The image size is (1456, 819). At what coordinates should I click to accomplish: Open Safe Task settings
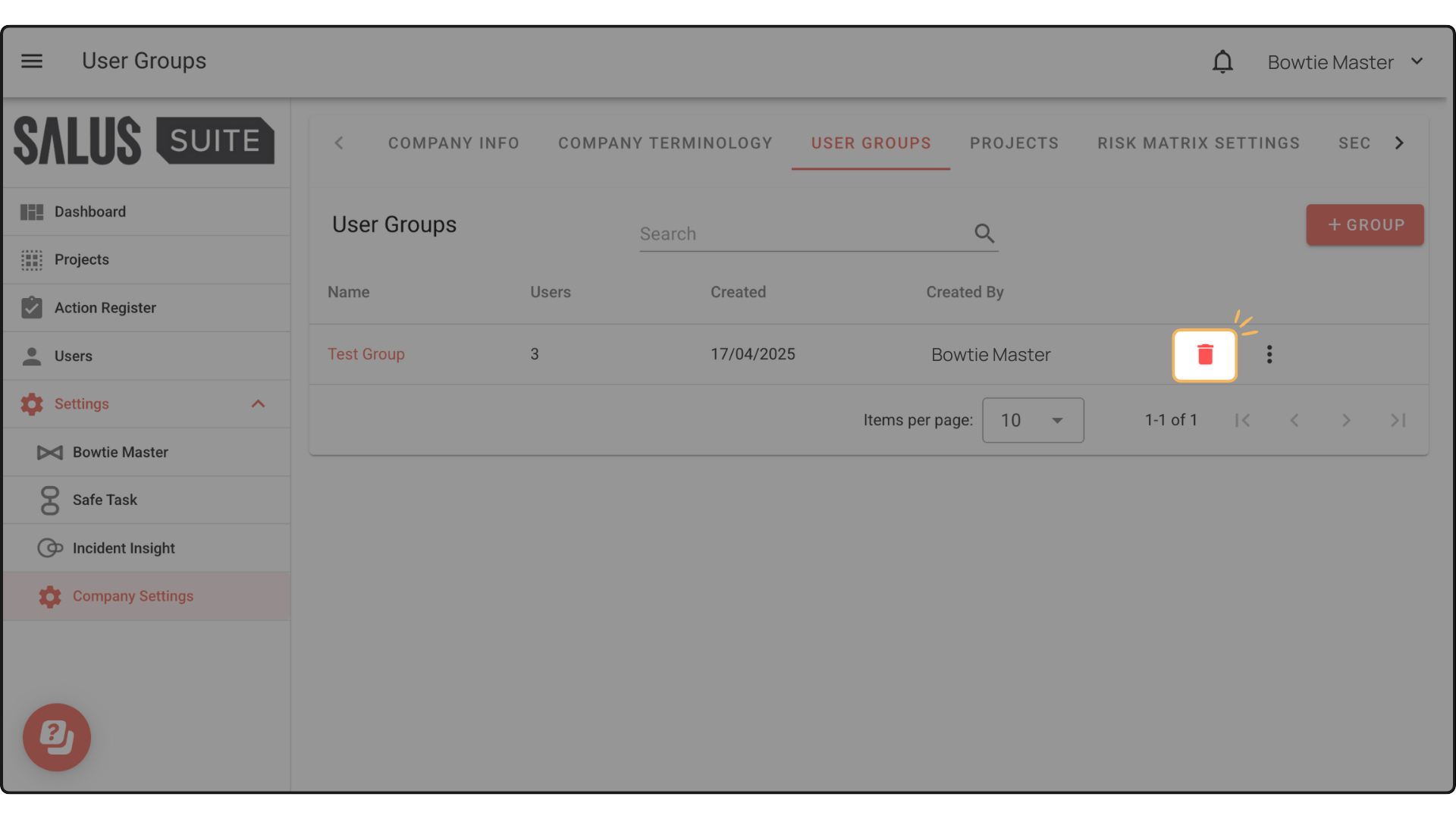(105, 500)
